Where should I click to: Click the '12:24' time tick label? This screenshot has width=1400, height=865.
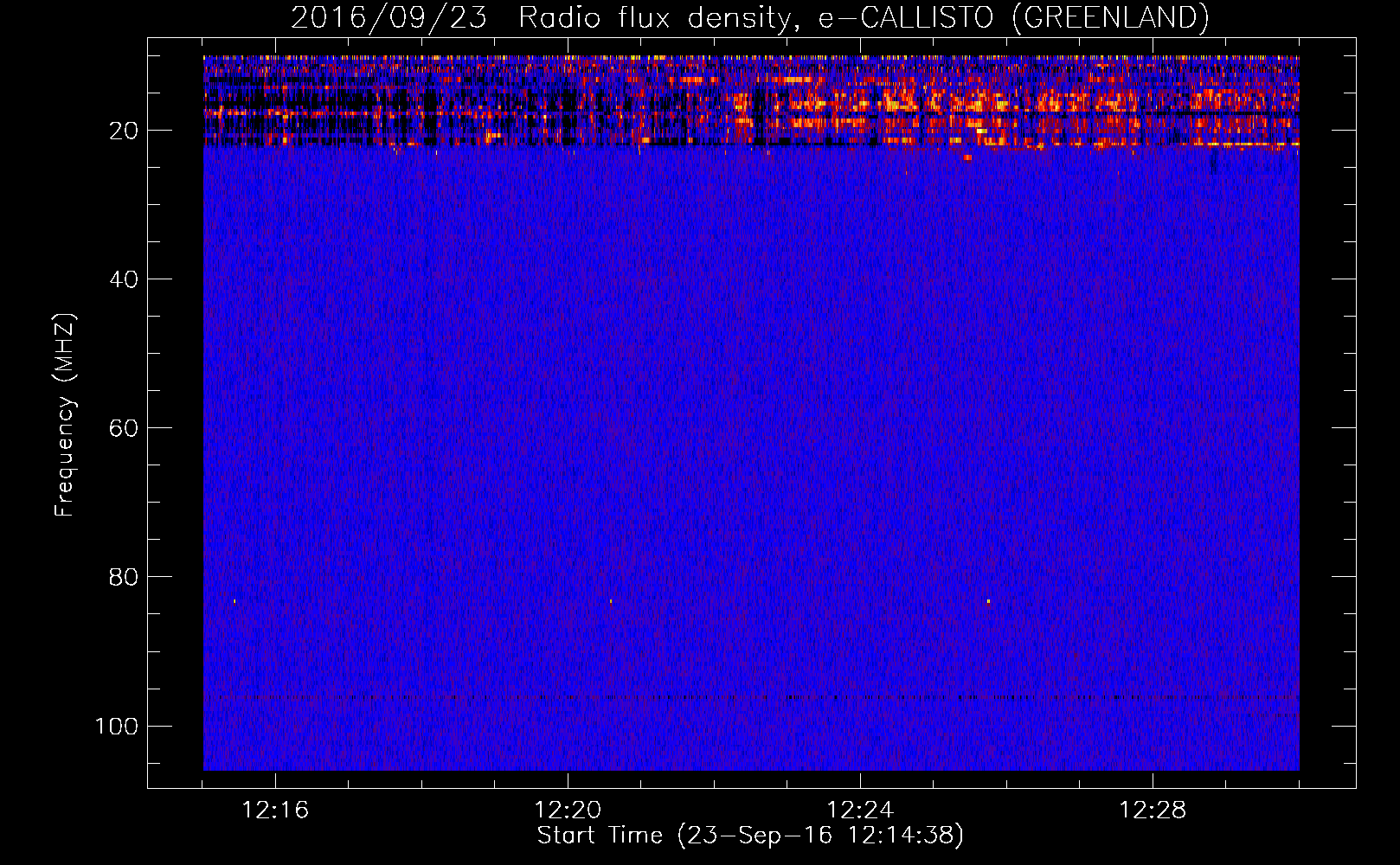coord(860,811)
